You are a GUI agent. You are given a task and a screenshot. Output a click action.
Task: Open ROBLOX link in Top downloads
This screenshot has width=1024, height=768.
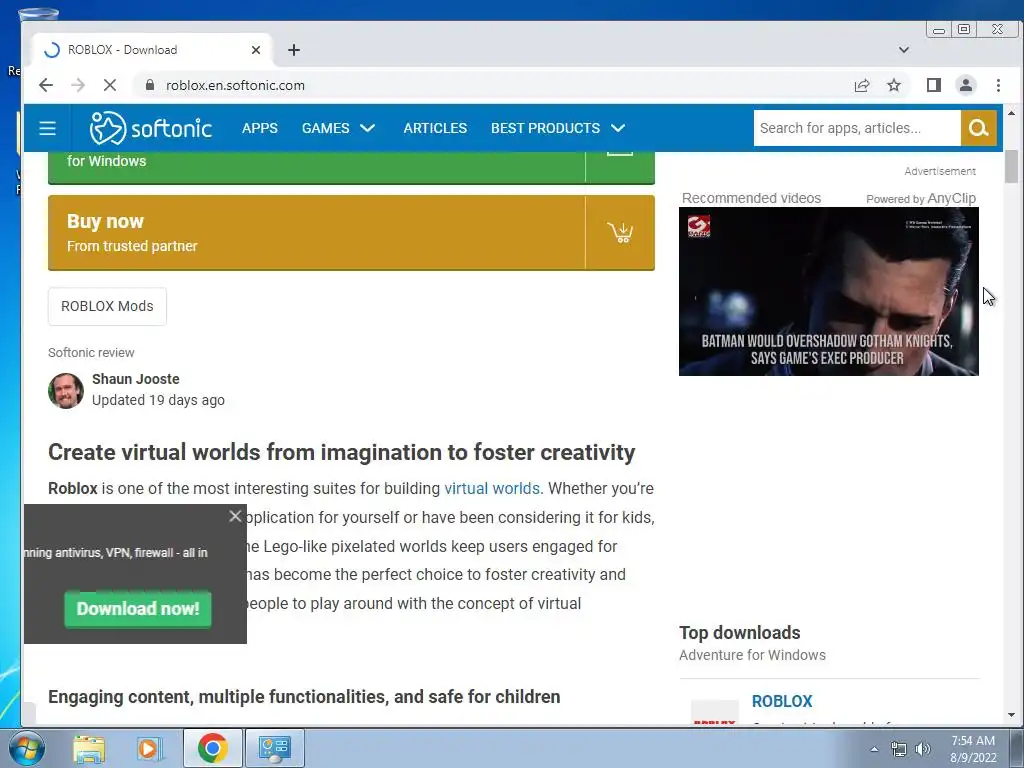tap(782, 701)
